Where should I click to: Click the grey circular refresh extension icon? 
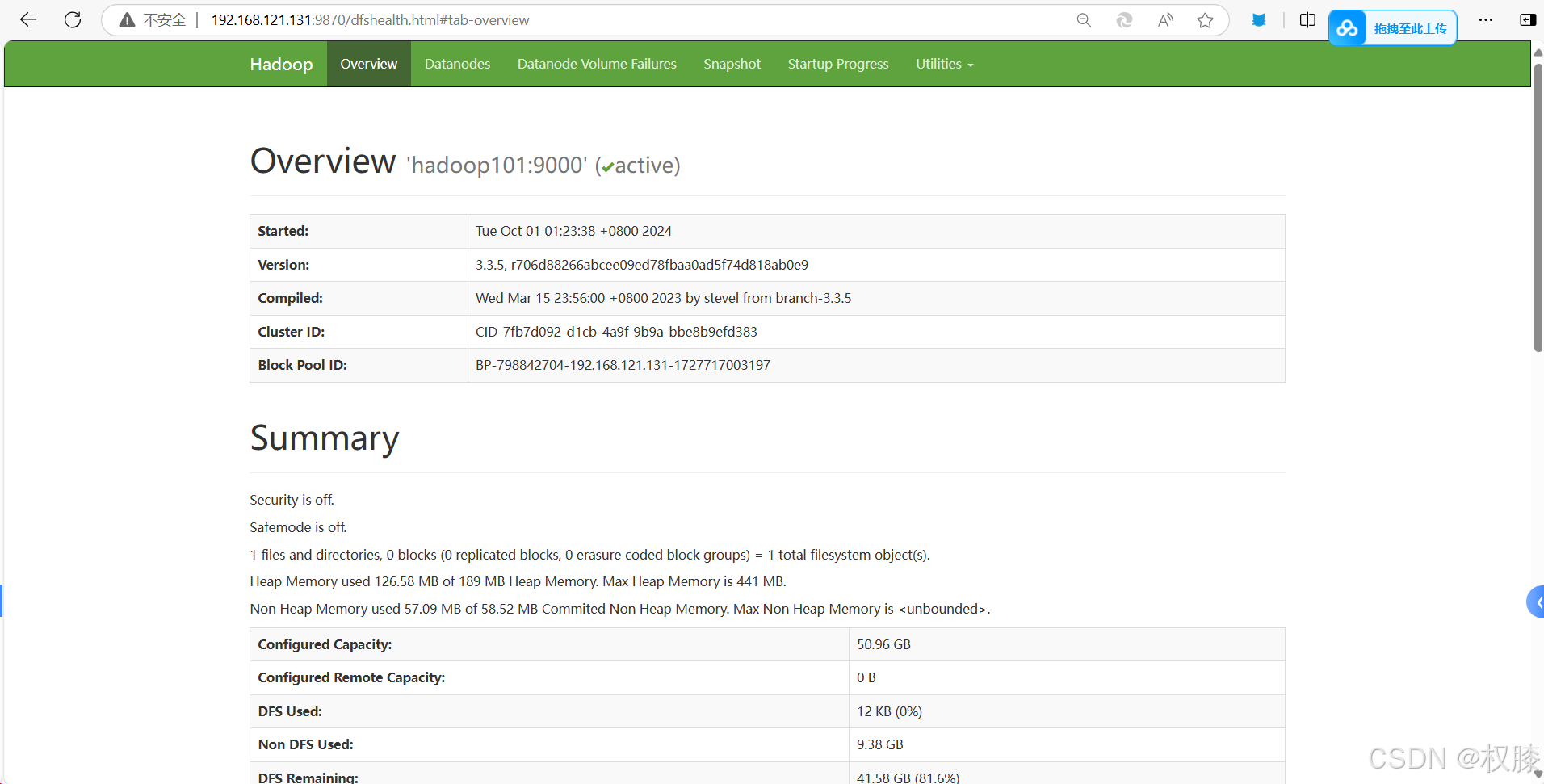(x=1124, y=20)
